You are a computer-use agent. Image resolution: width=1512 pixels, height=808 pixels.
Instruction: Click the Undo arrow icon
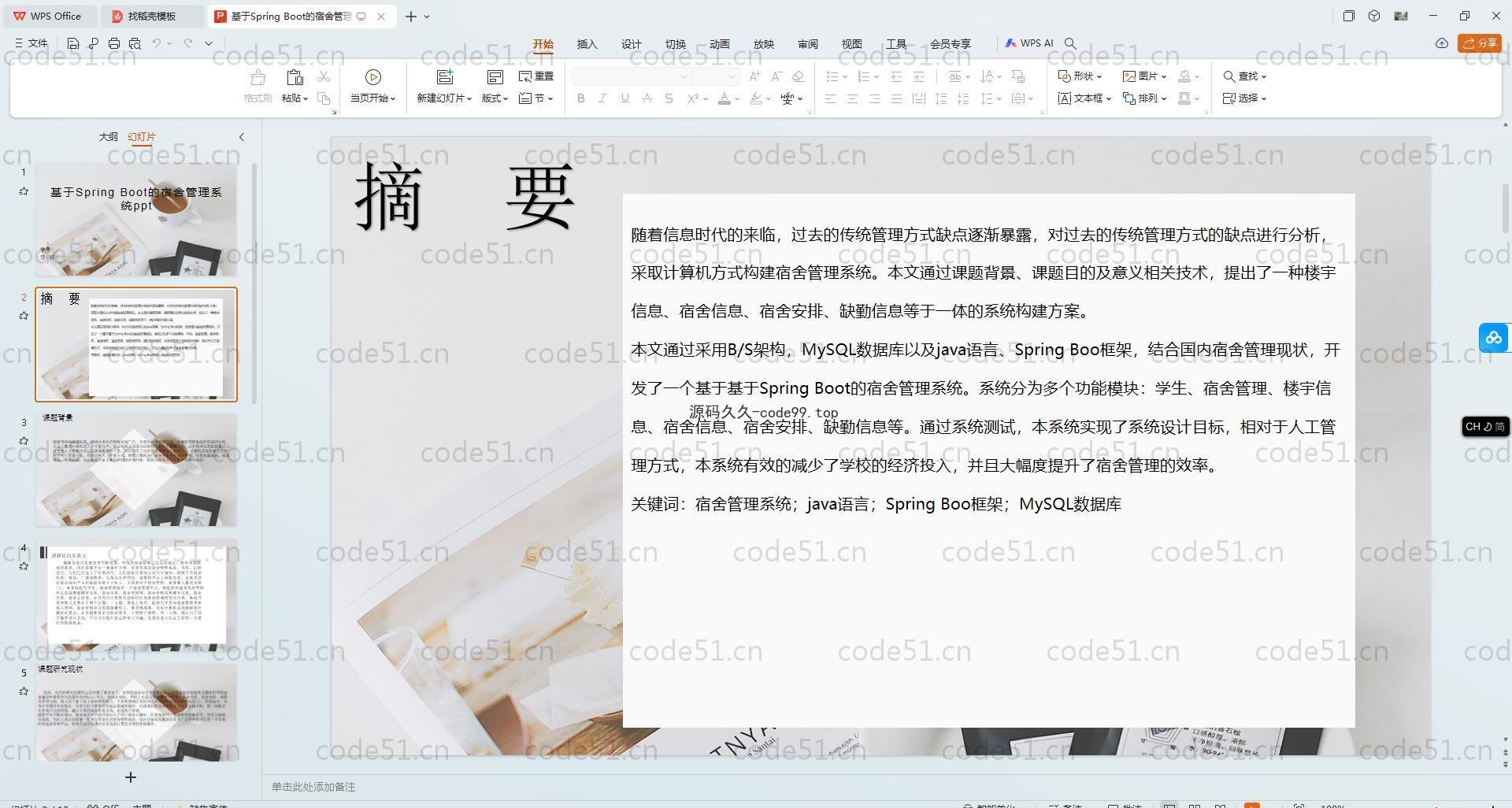[x=157, y=43]
